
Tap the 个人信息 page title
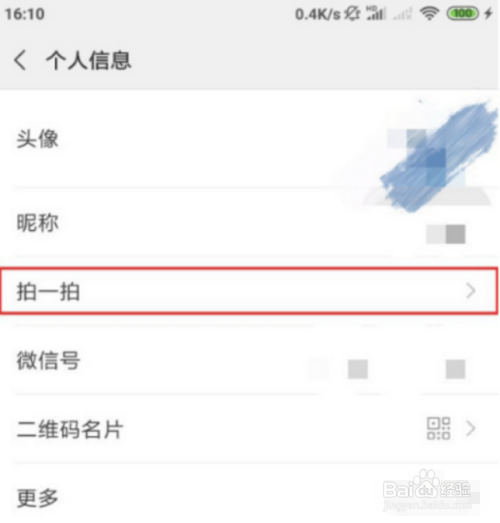tap(88, 61)
